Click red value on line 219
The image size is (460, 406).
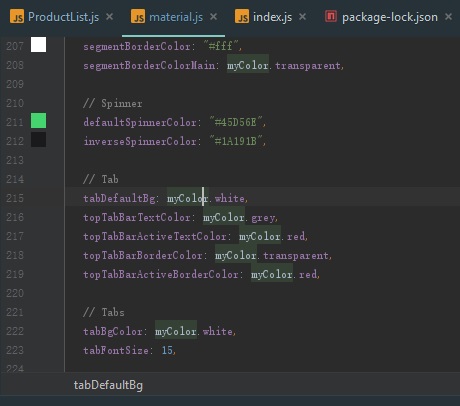308,274
